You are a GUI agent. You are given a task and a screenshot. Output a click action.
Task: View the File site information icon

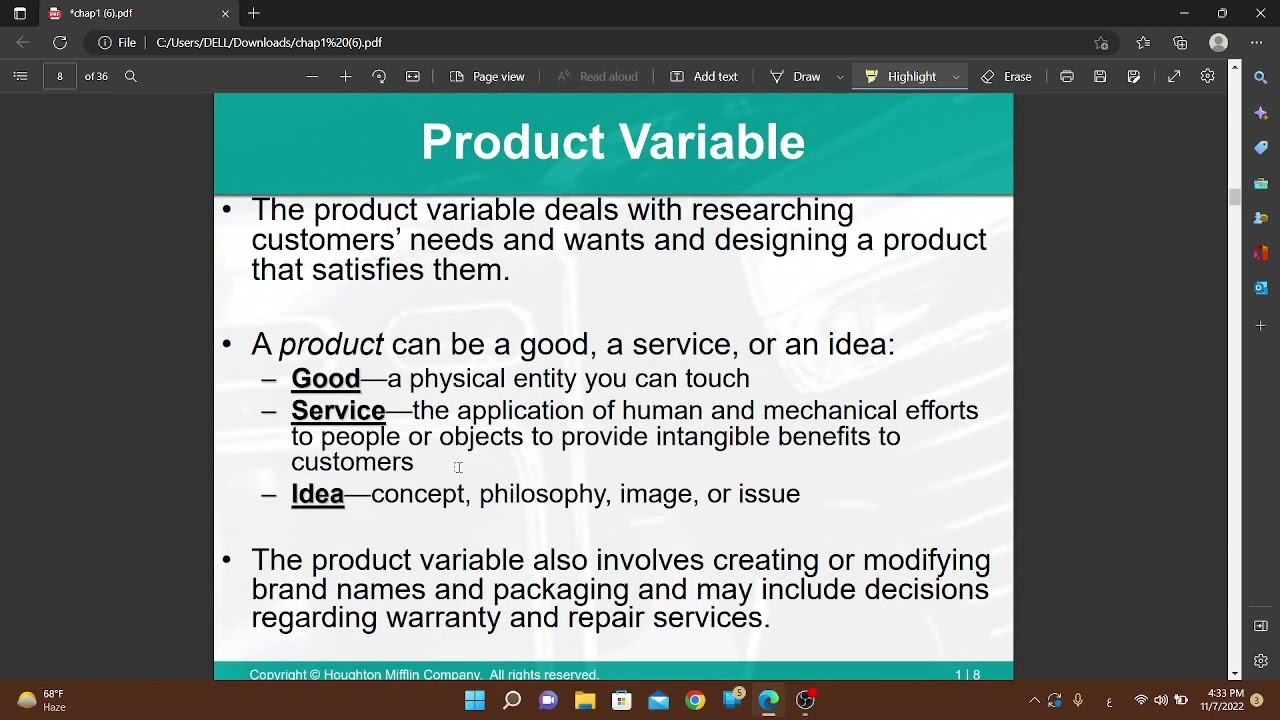tap(117, 42)
